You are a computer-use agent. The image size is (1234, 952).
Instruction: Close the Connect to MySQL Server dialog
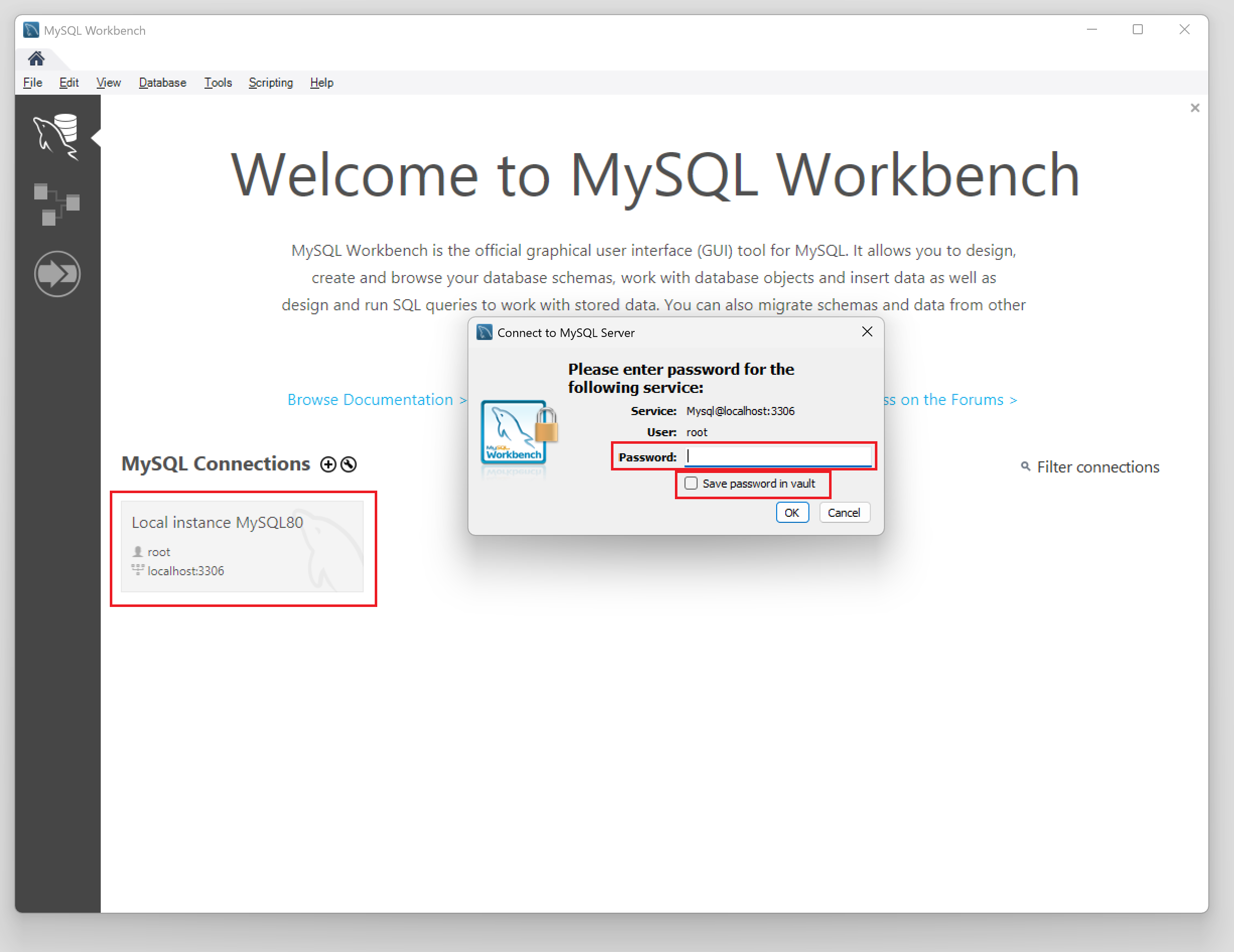tap(867, 332)
